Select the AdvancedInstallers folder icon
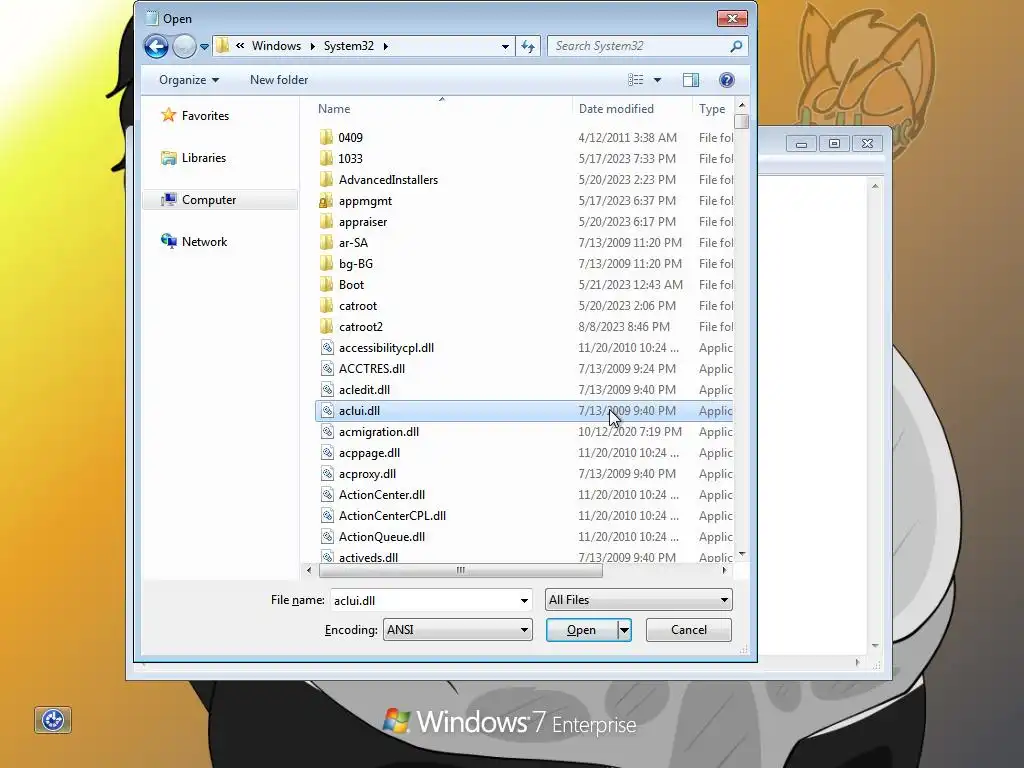 327,180
